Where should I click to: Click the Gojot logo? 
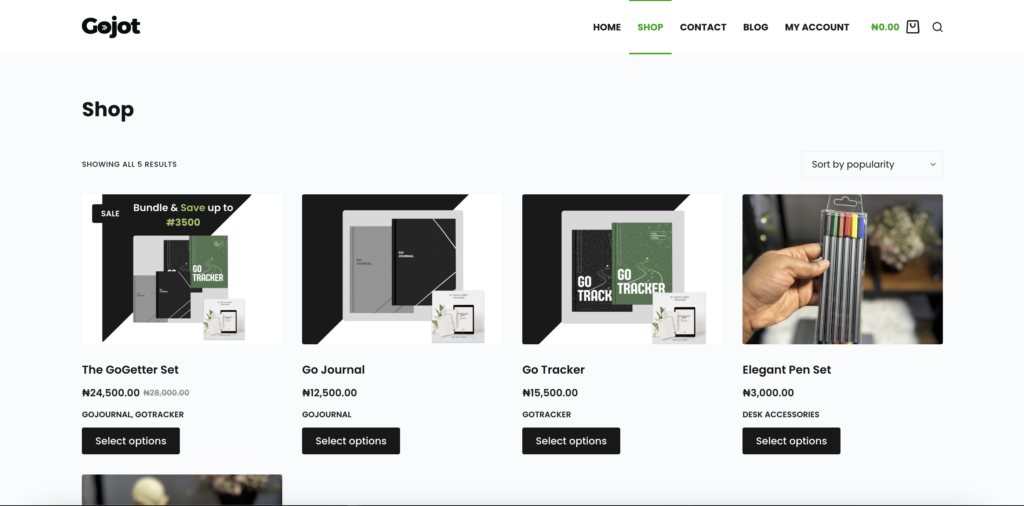pos(111,27)
